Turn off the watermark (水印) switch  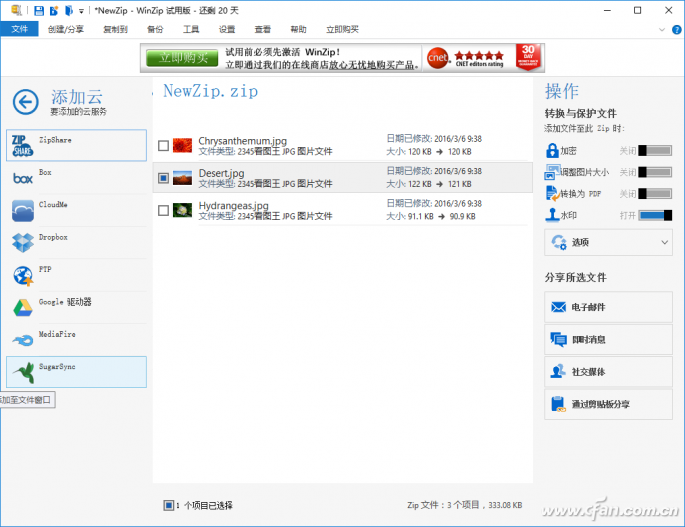(655, 215)
